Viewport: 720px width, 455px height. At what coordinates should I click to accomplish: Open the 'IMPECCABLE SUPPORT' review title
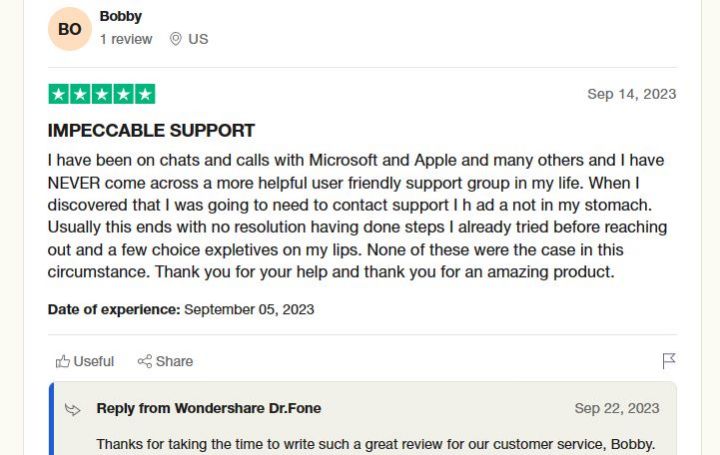coord(151,130)
